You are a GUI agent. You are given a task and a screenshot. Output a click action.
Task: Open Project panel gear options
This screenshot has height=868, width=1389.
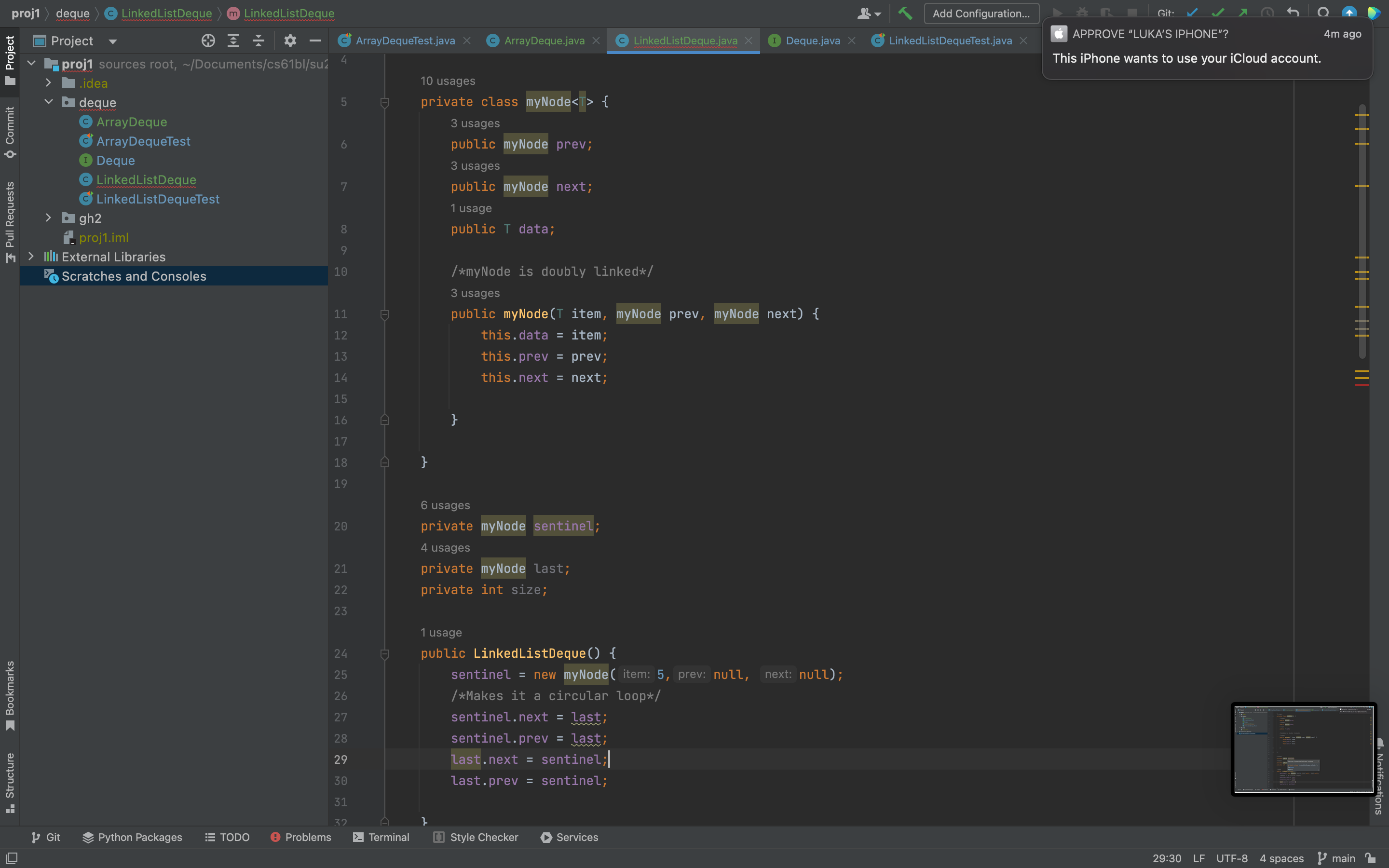(290, 41)
